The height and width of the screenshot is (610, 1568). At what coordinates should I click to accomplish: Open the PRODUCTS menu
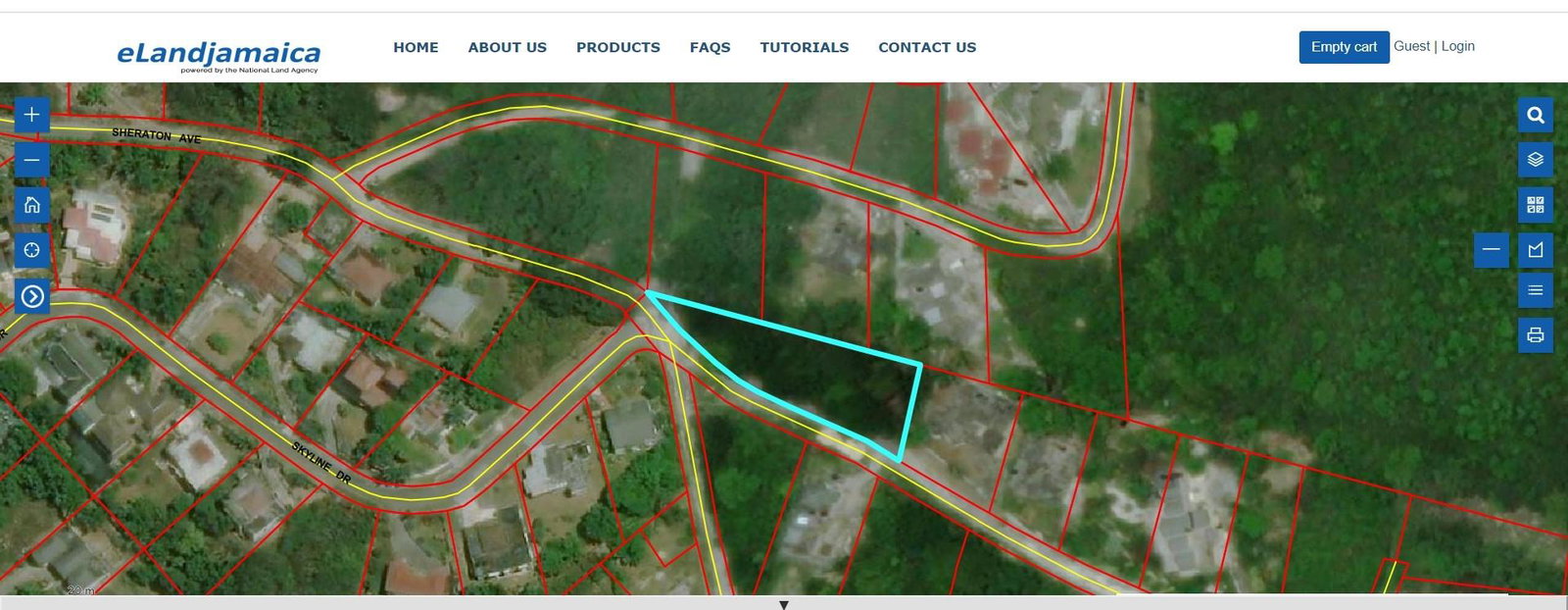[617, 47]
